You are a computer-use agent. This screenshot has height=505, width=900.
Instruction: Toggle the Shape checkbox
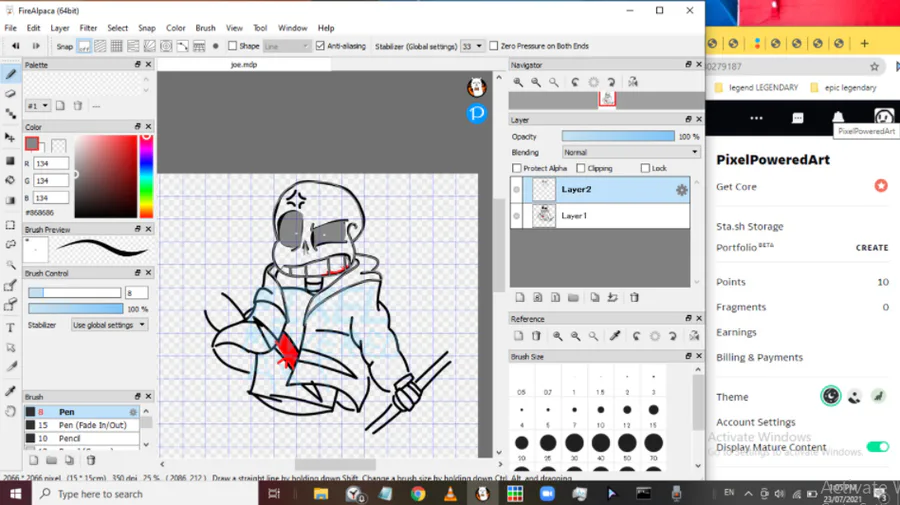(232, 46)
